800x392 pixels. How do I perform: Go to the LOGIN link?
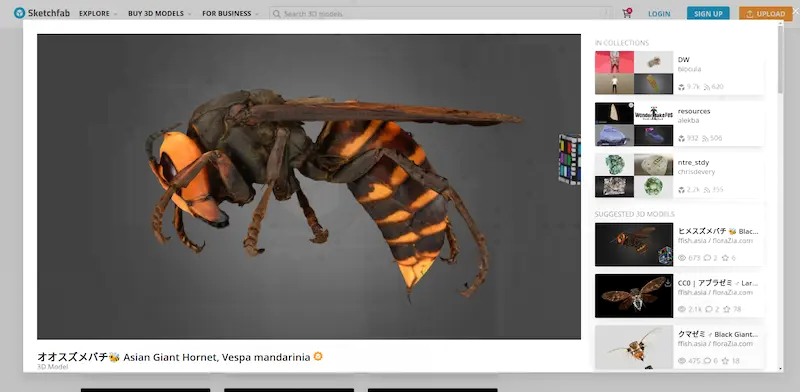[659, 14]
